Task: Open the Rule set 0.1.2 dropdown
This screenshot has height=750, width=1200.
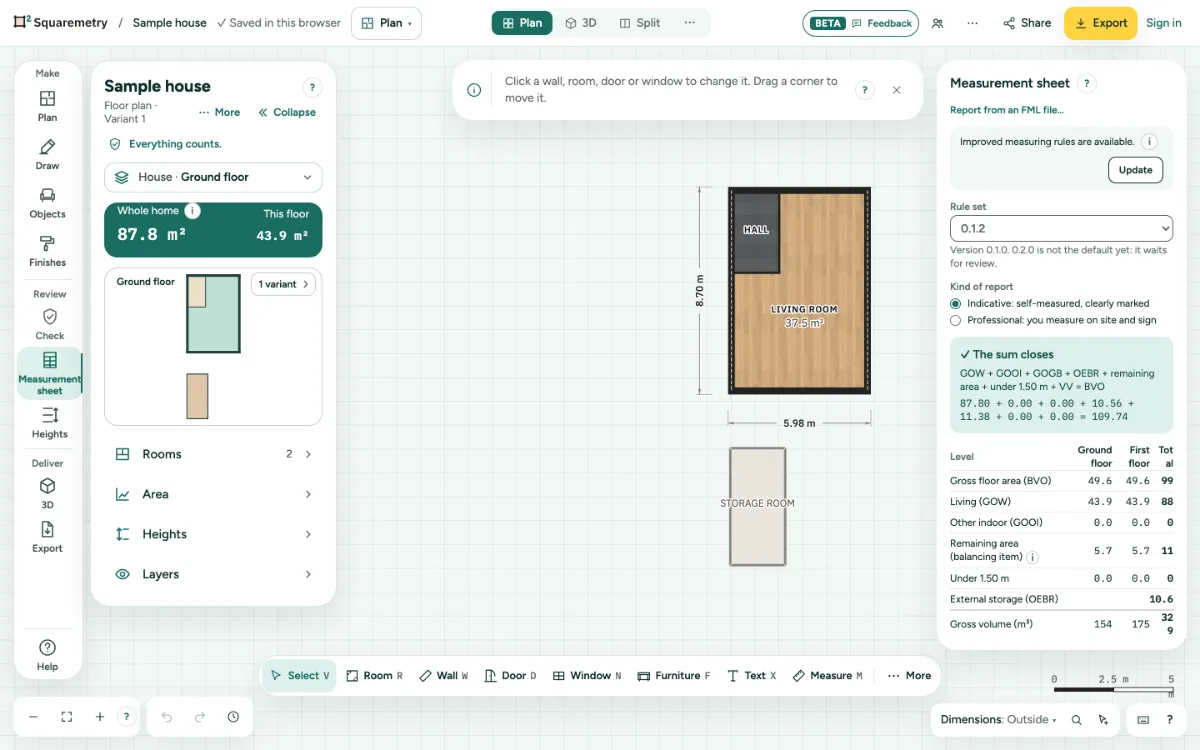Action: [x=1061, y=229]
